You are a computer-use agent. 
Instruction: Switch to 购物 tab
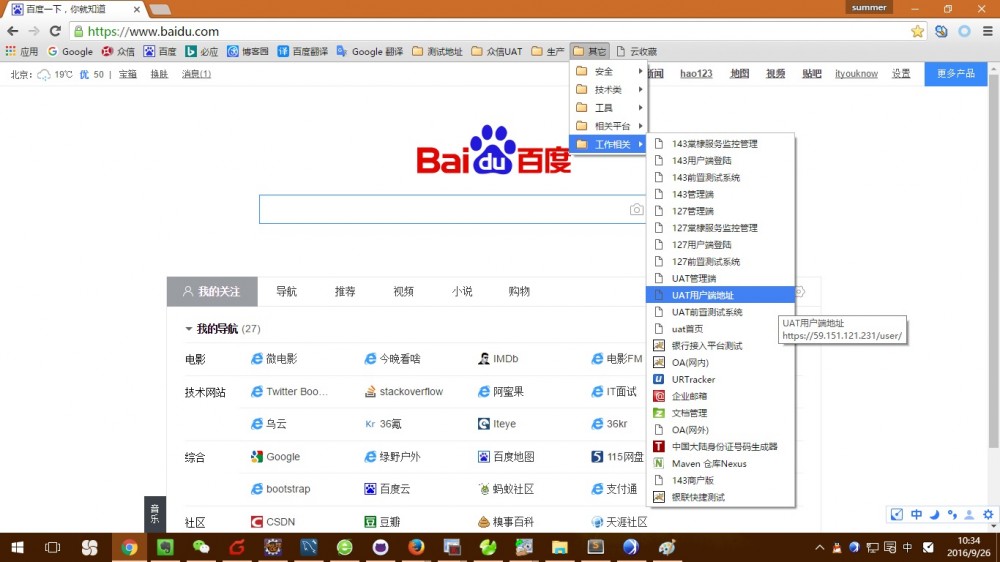(519, 292)
